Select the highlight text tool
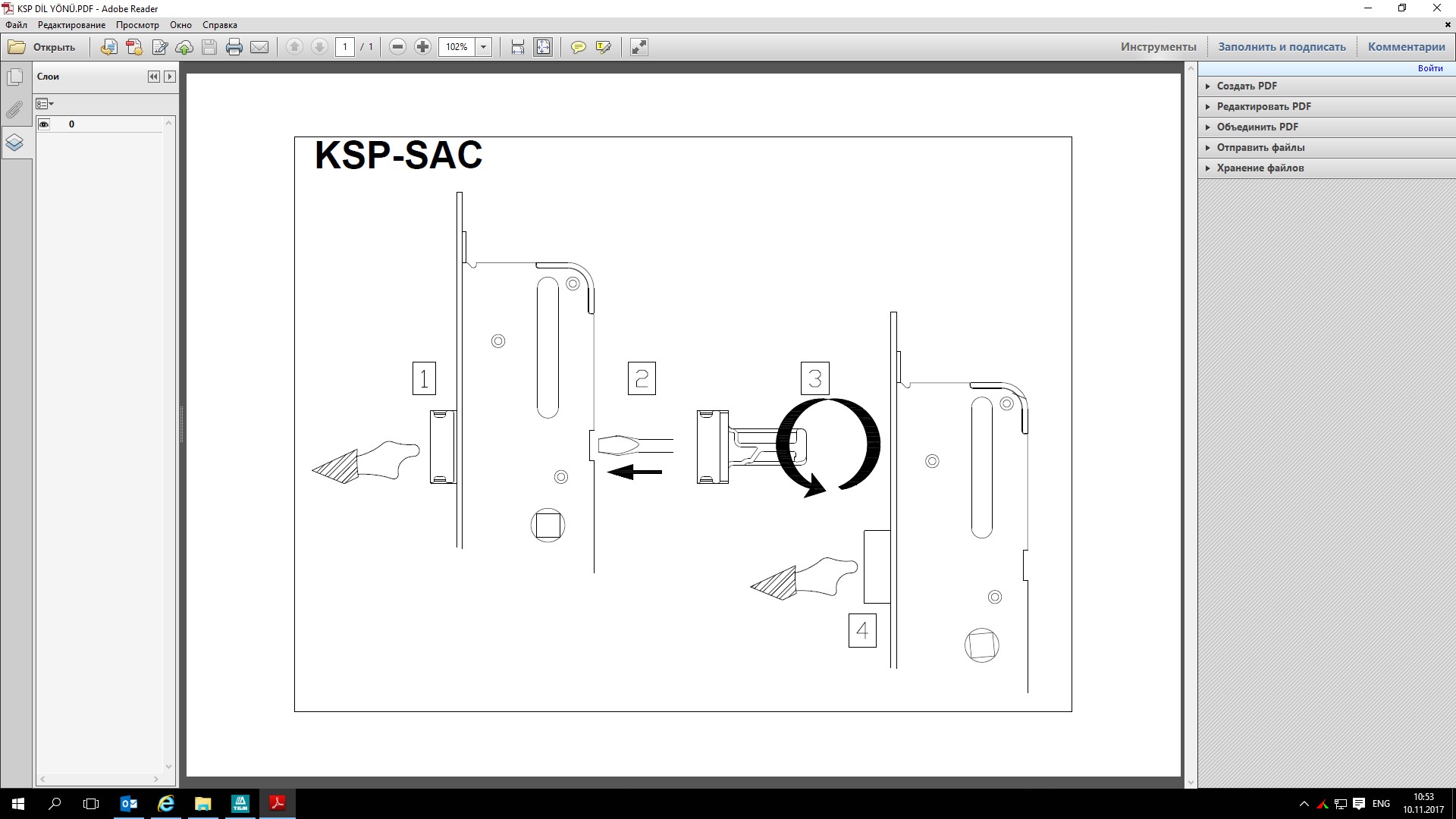 tap(604, 47)
